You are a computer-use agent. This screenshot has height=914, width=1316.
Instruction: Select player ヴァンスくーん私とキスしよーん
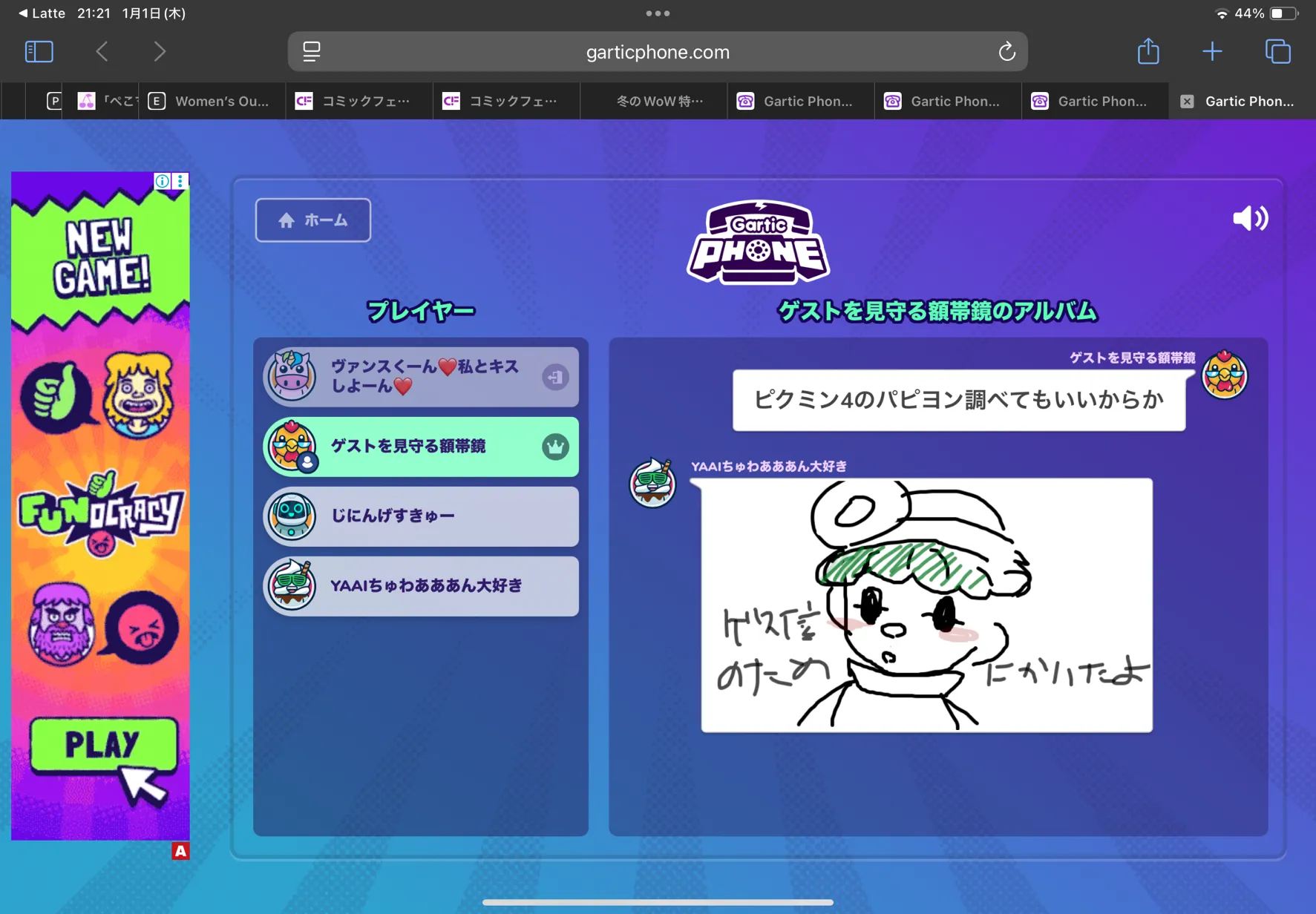point(421,377)
